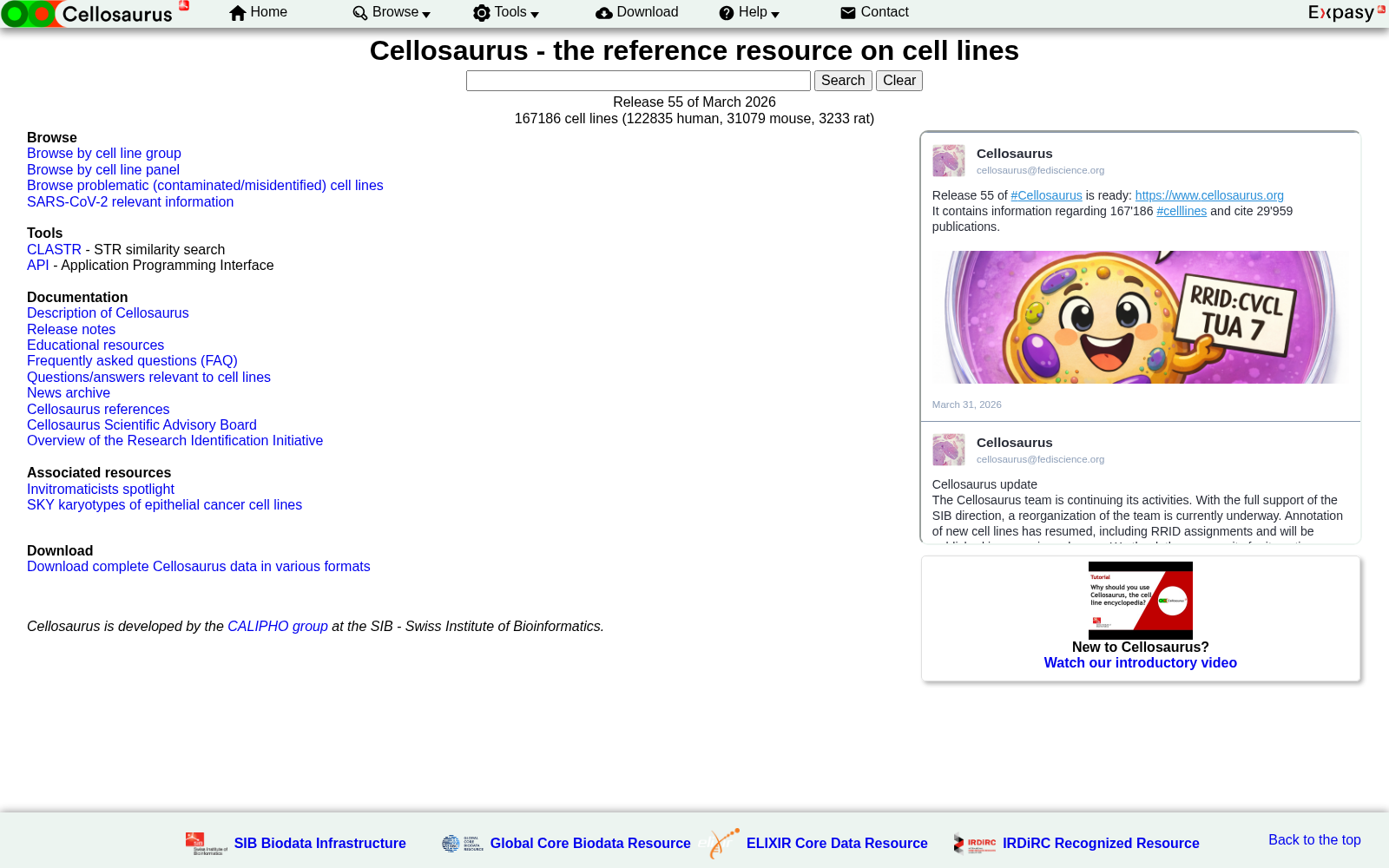Screen dimensions: 1389x868
Task: Open the Download menu item
Action: pos(648,12)
